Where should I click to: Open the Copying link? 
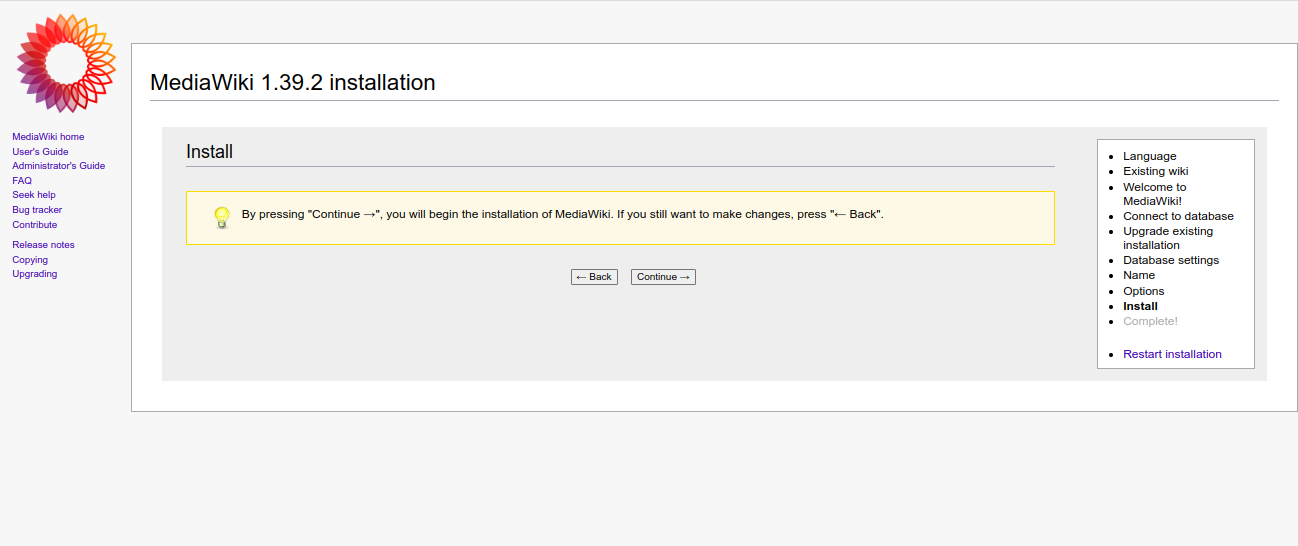coord(30,260)
